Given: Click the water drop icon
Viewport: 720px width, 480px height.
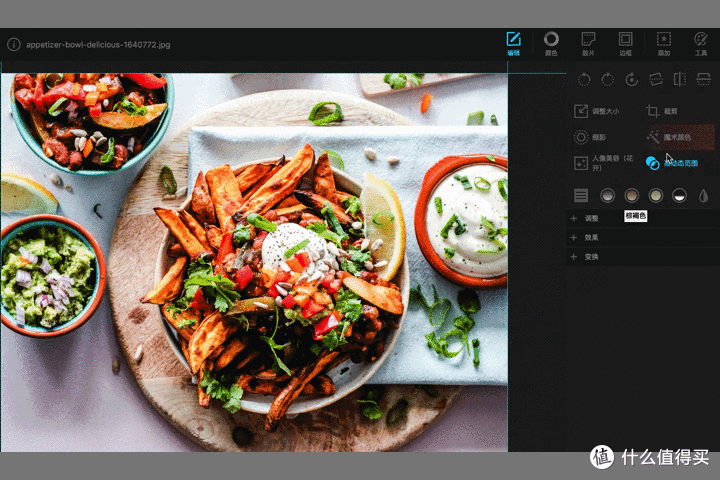Looking at the screenshot, I should tap(703, 196).
